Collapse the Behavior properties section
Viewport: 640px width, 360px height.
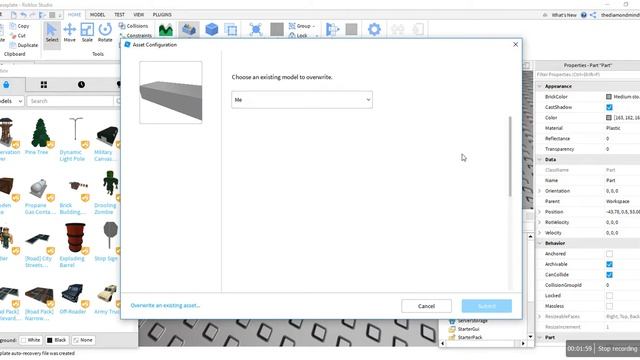(540, 243)
